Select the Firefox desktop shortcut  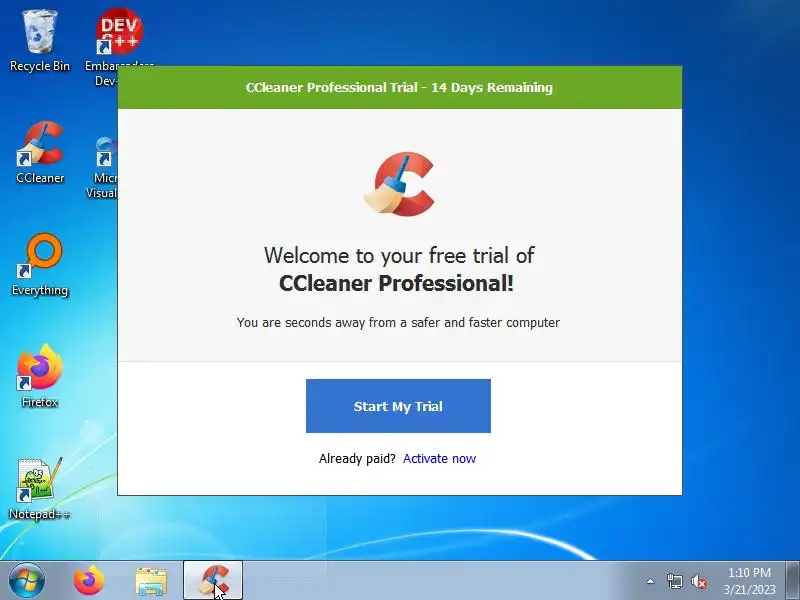coord(40,377)
